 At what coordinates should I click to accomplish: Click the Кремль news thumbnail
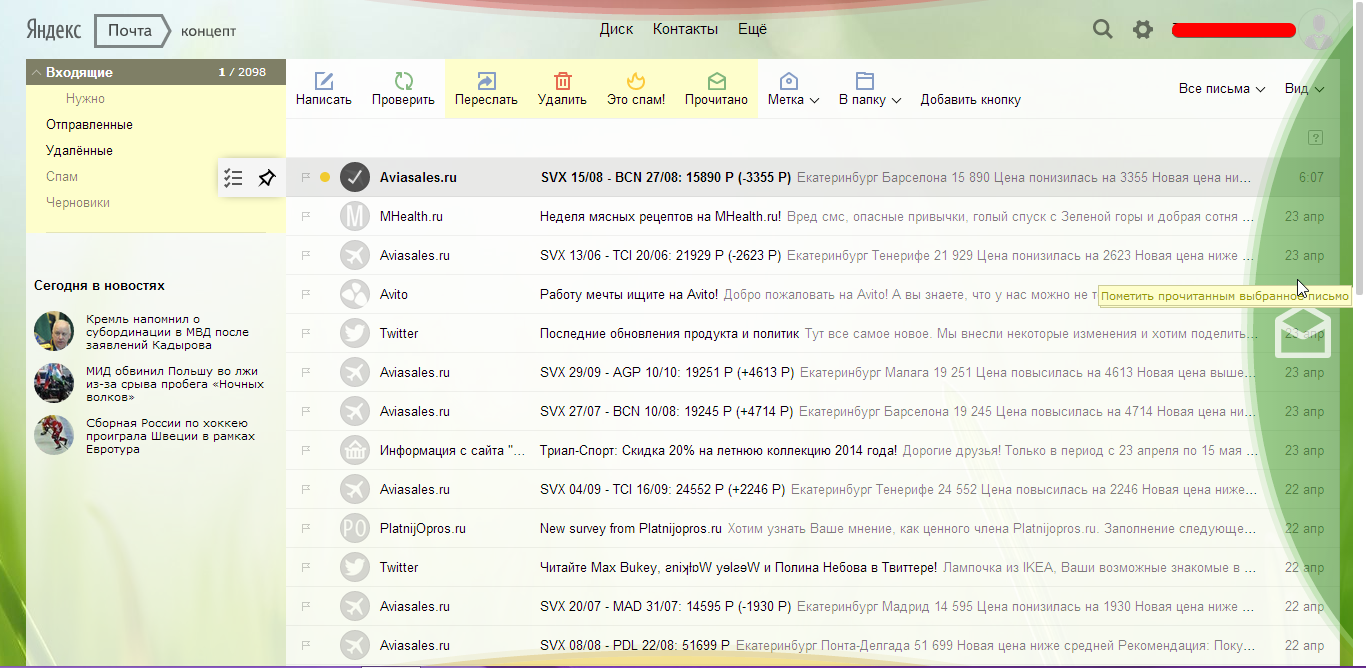click(x=54, y=331)
